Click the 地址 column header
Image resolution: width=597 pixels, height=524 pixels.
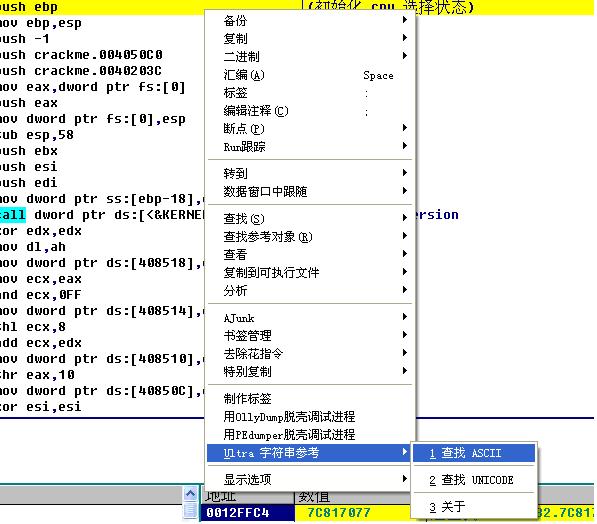click(247, 497)
